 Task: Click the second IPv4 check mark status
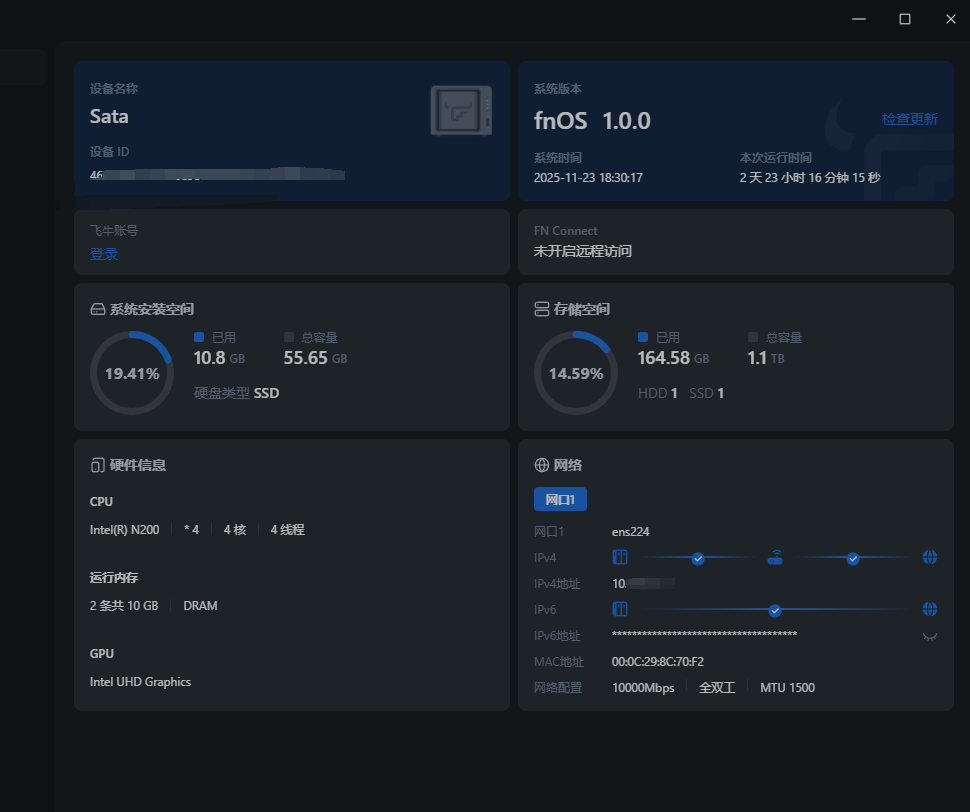[x=852, y=558]
